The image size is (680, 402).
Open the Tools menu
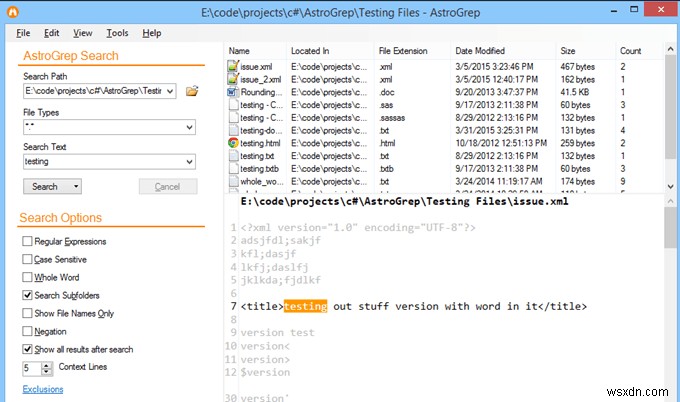pyautogui.click(x=117, y=33)
